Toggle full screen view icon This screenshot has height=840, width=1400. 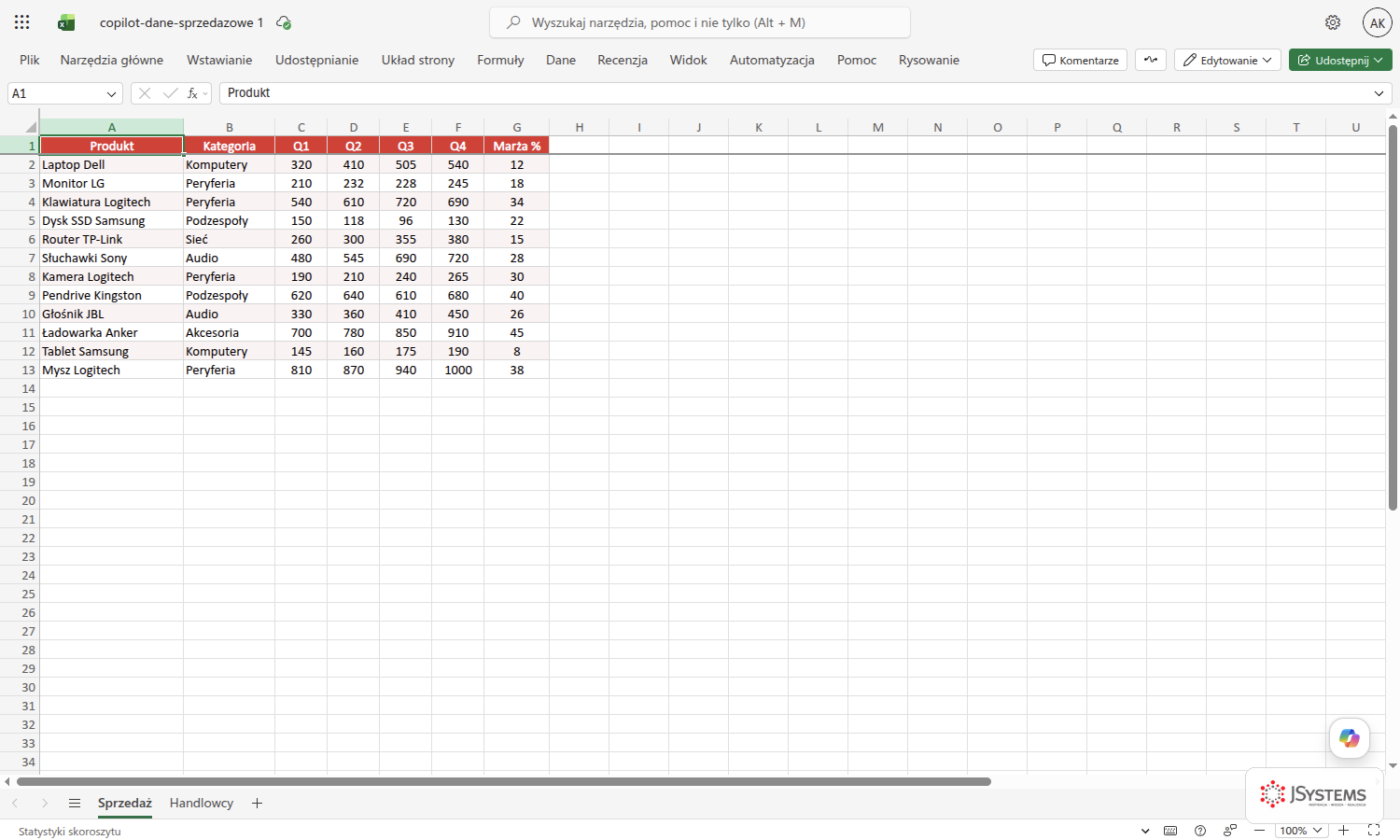click(1374, 831)
